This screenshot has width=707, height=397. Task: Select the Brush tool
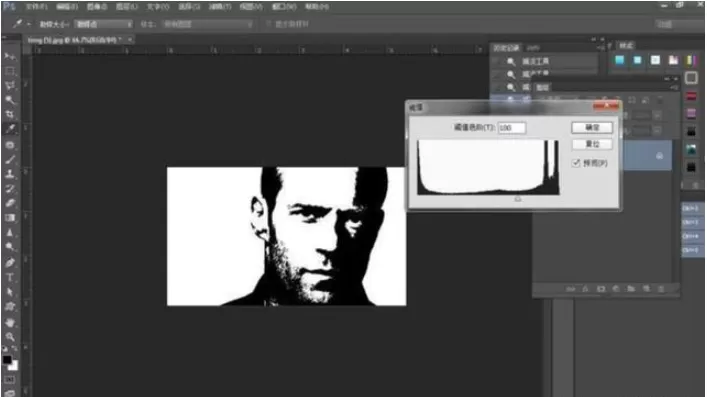[9, 159]
